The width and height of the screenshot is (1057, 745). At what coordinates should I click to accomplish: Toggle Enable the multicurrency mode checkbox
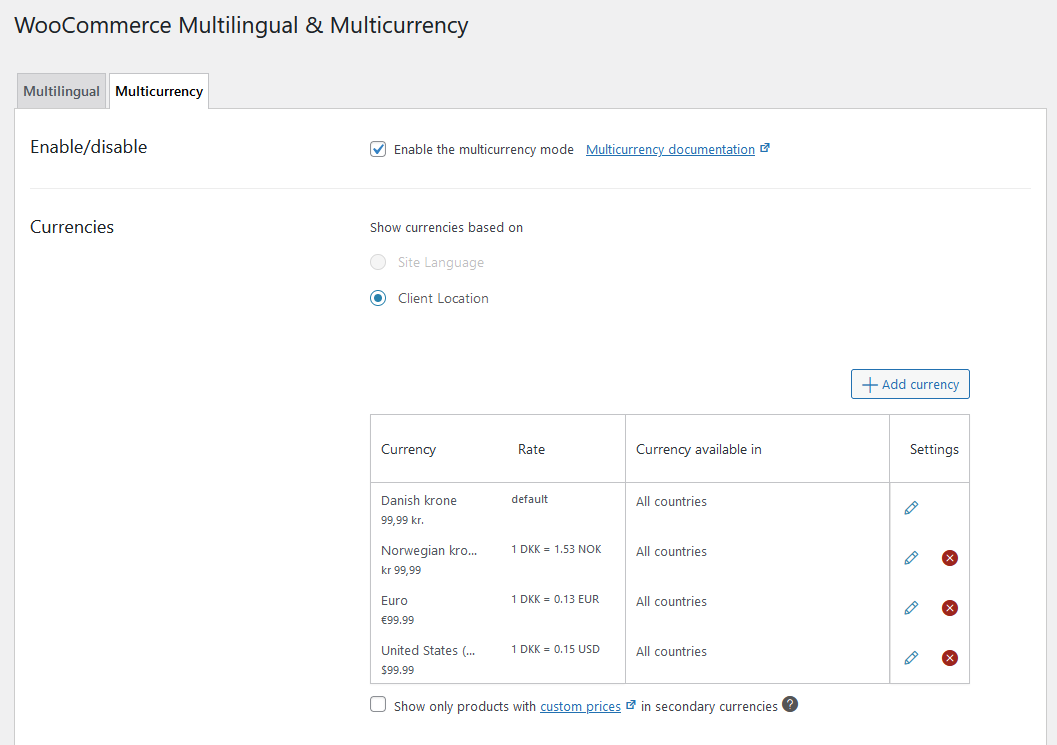[378, 149]
